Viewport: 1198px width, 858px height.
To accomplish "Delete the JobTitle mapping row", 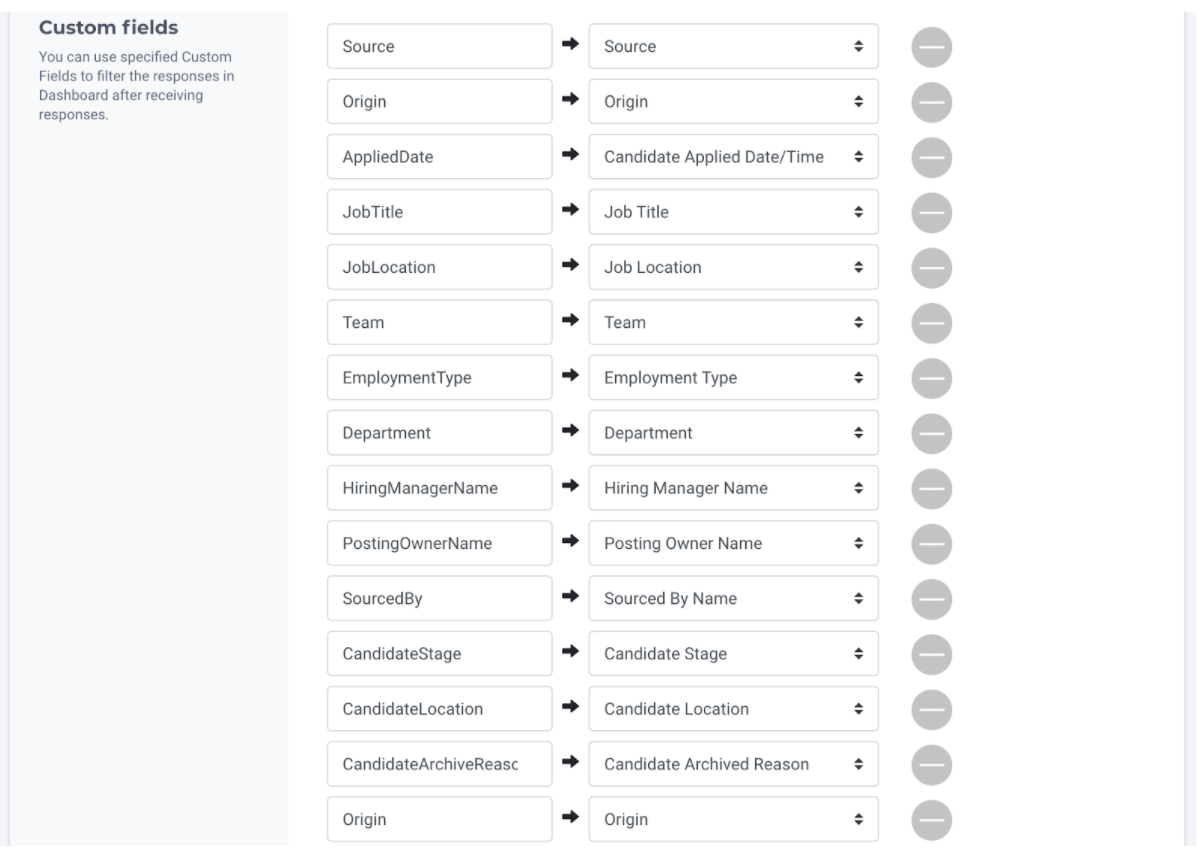I will click(x=931, y=213).
